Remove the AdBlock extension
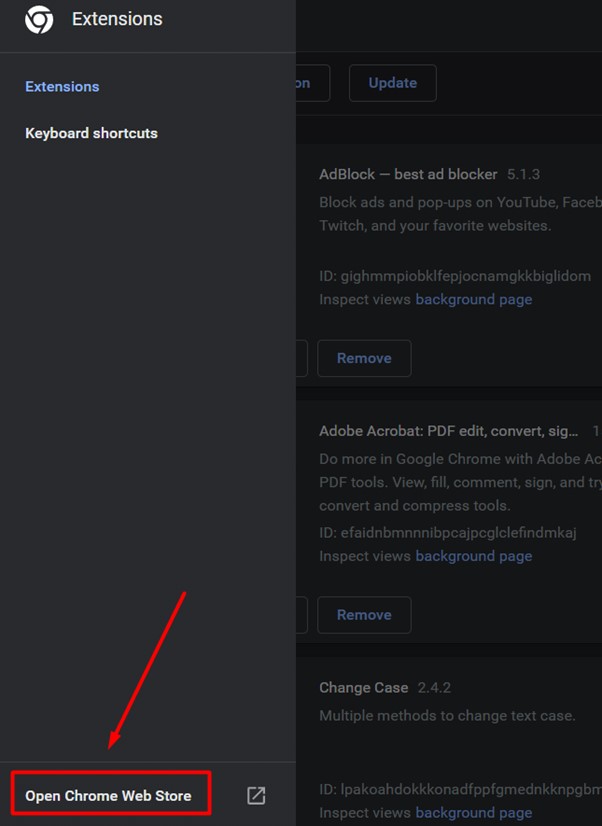 pyautogui.click(x=364, y=358)
